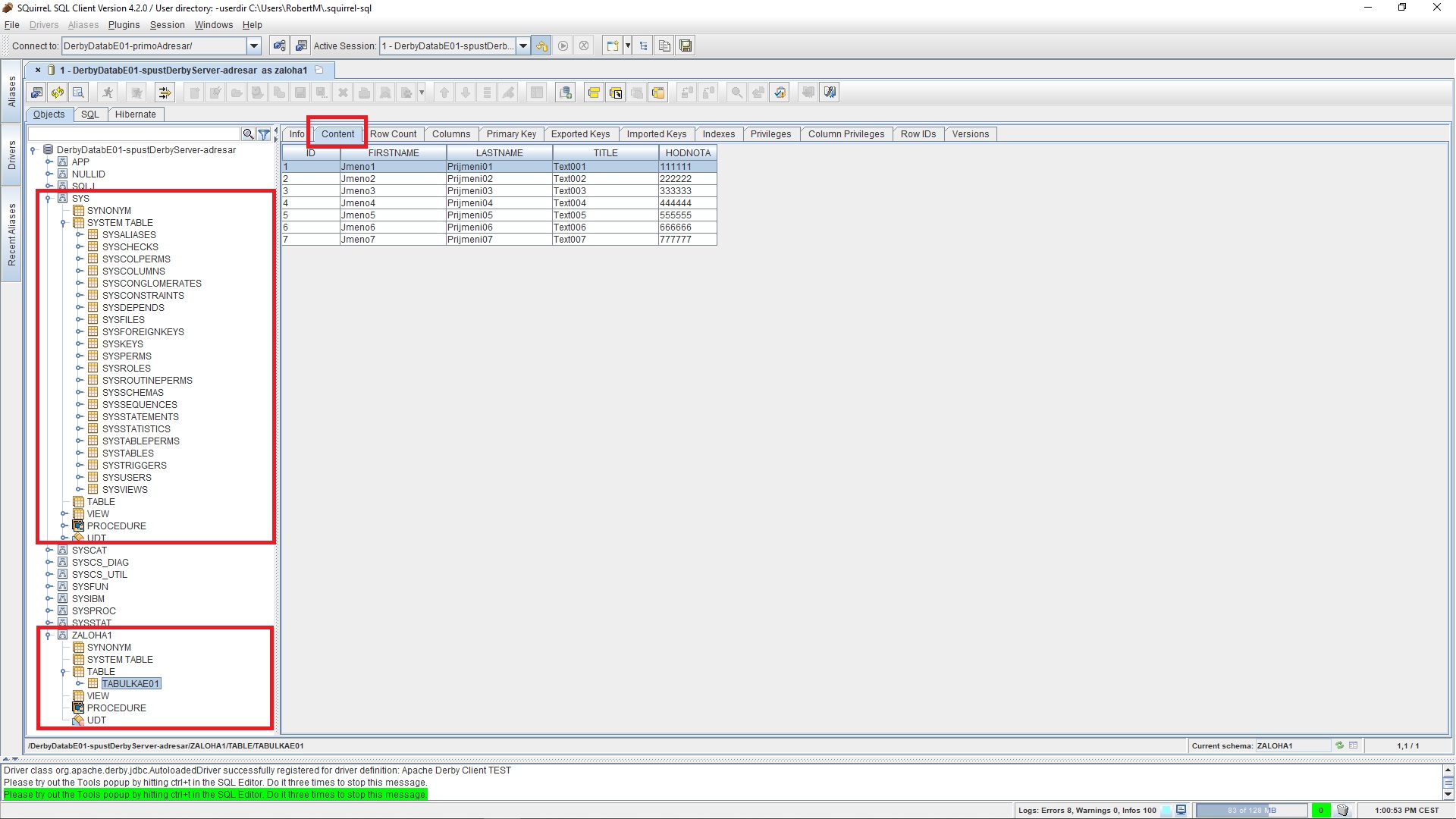Viewport: 1456px width, 819px height.
Task: Expand the SYSCAT schema node
Action: coord(49,551)
